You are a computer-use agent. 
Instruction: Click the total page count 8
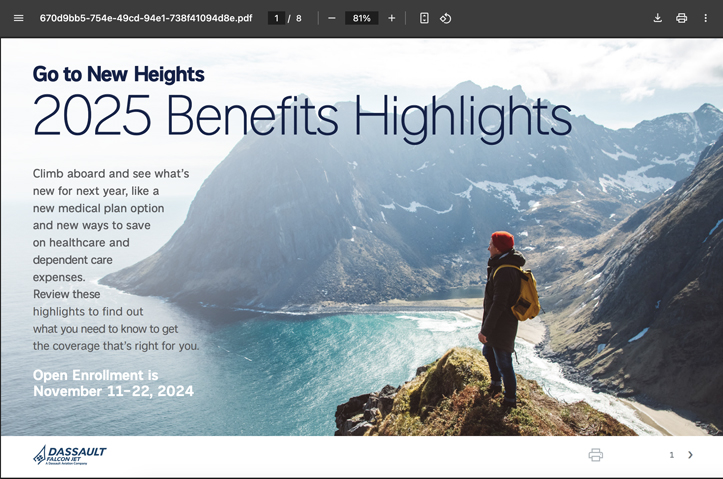tap(299, 18)
